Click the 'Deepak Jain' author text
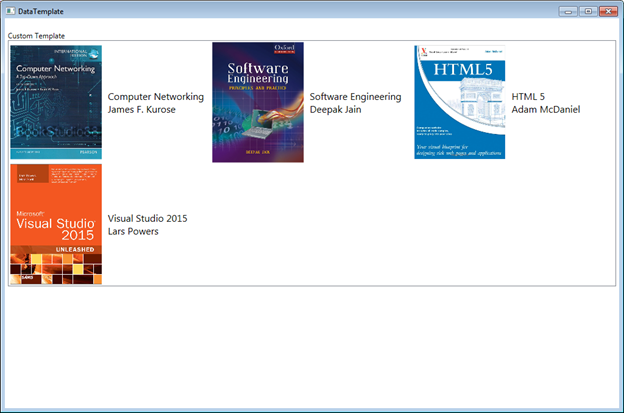 coord(335,109)
